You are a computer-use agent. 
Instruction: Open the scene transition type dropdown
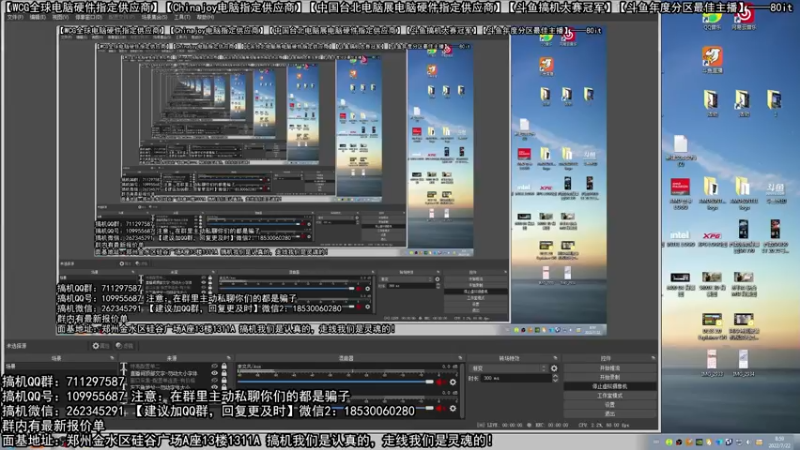point(508,368)
